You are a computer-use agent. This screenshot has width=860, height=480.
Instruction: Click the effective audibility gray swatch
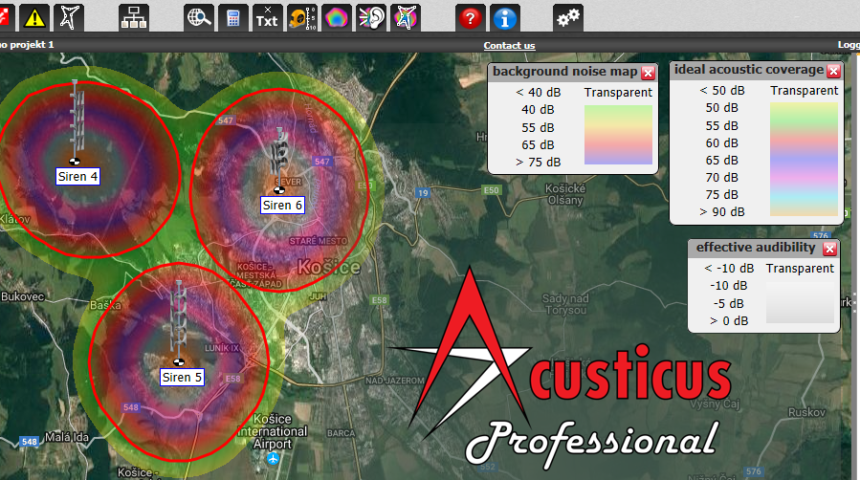800,303
